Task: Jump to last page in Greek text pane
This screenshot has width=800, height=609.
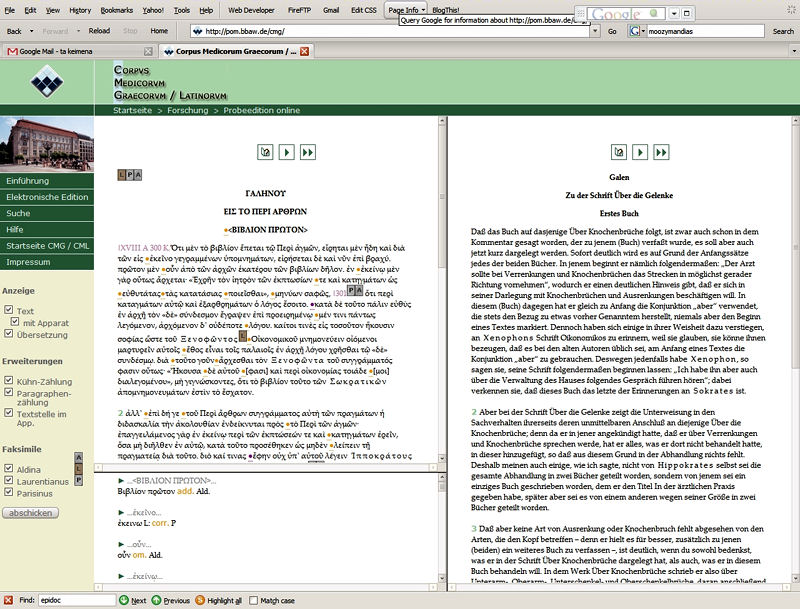Action: 309,152
